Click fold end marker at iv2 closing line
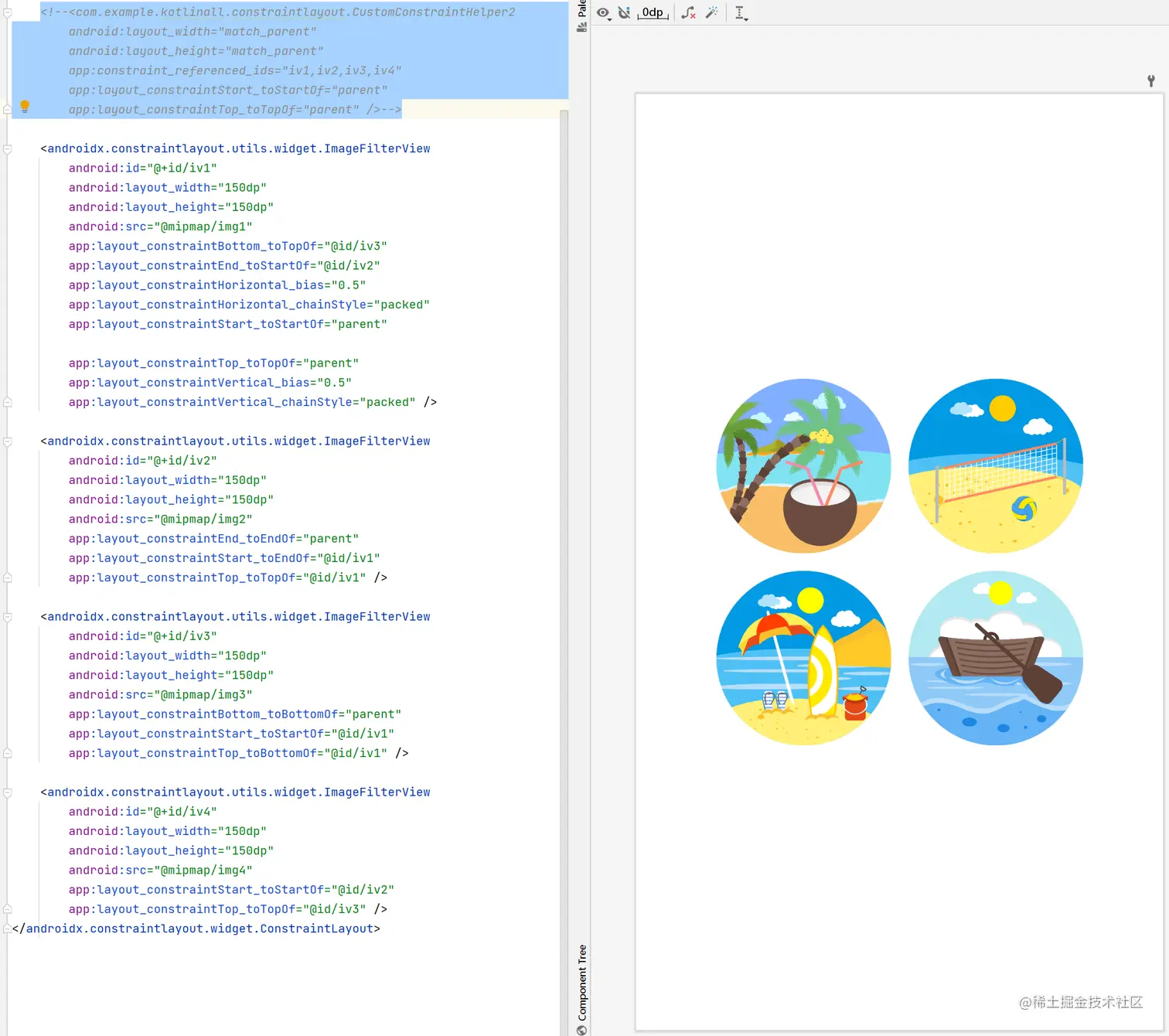 click(x=7, y=578)
